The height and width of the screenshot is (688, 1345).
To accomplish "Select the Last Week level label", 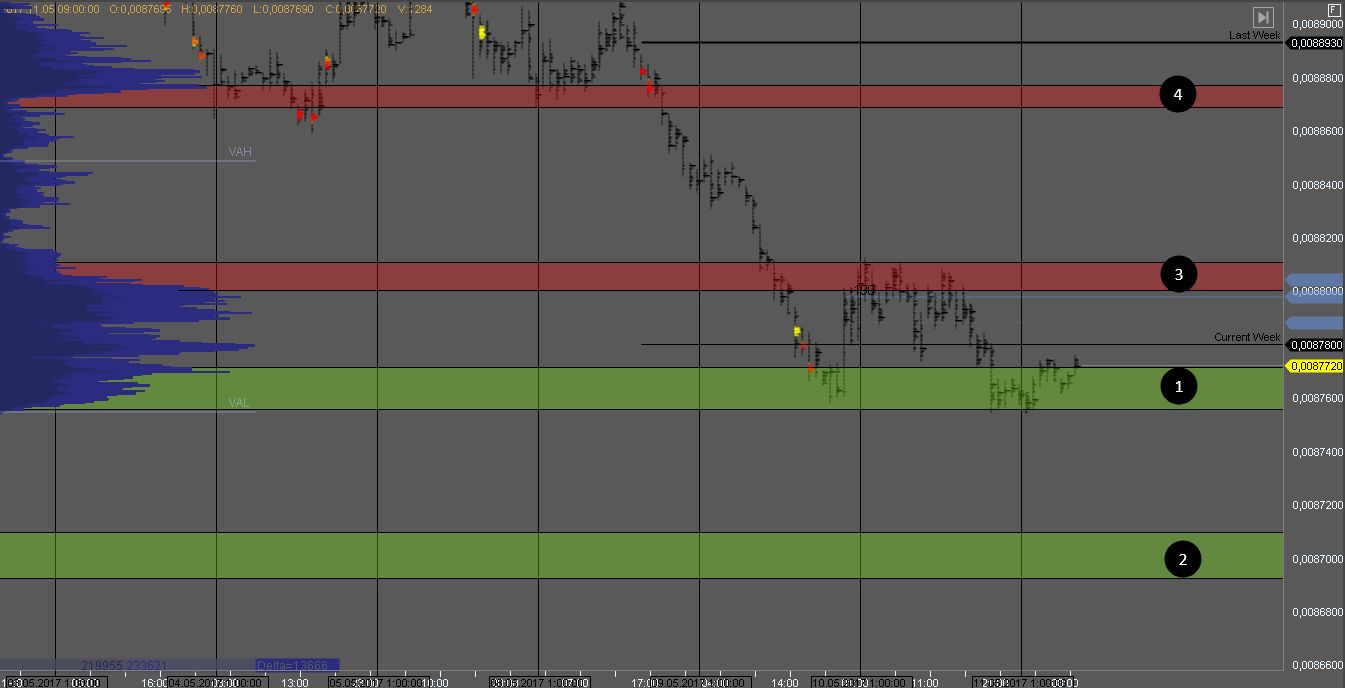I will [1254, 35].
